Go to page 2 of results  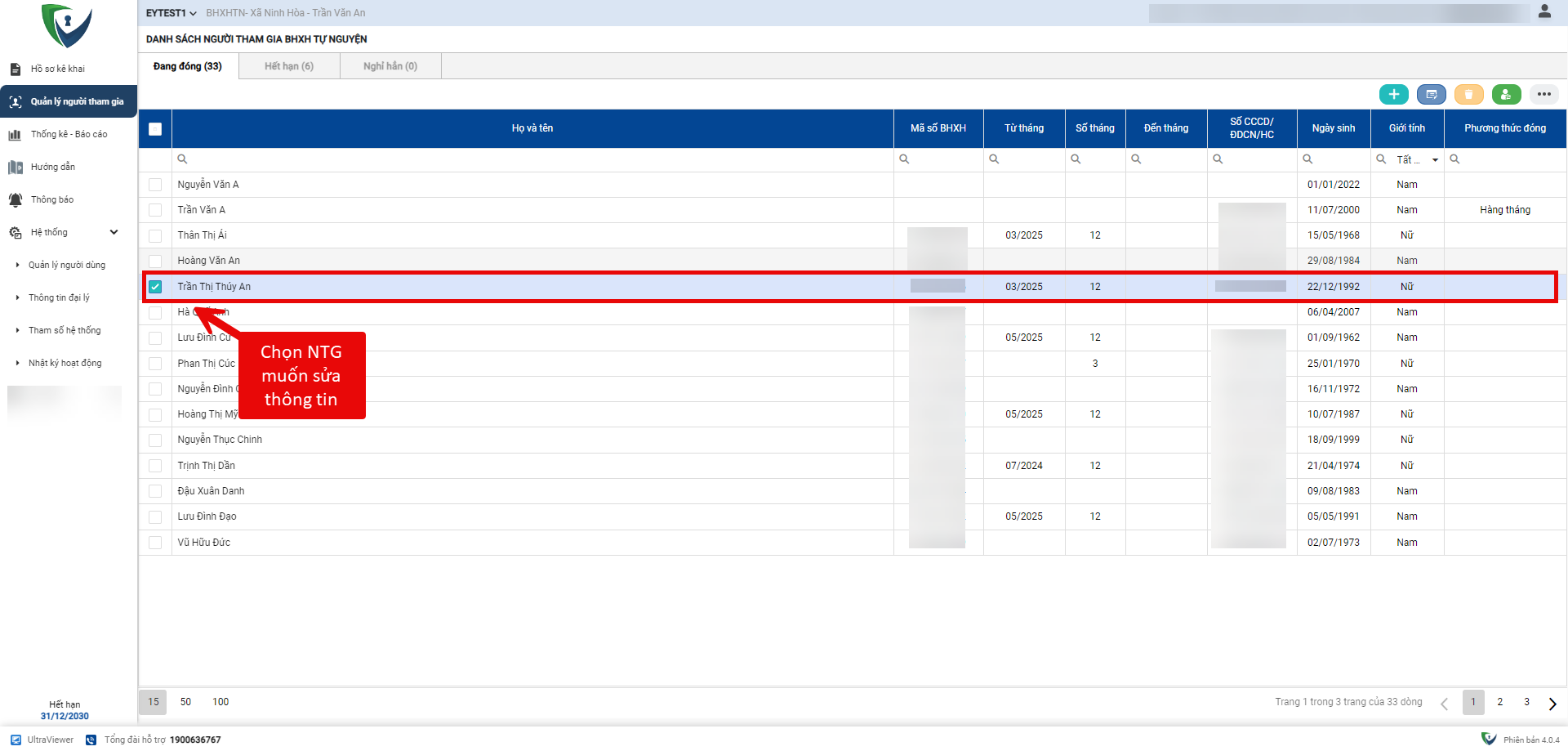[x=1499, y=702]
